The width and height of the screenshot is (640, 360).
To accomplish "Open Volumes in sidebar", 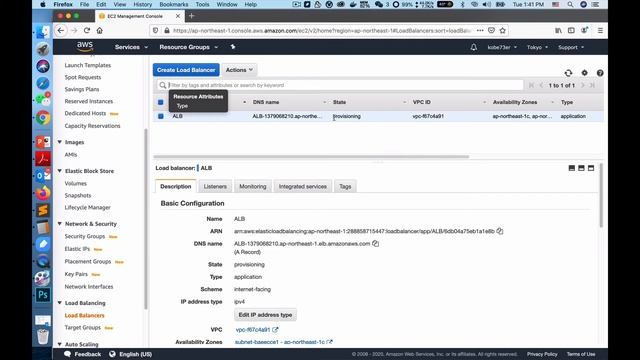I will [76, 183].
